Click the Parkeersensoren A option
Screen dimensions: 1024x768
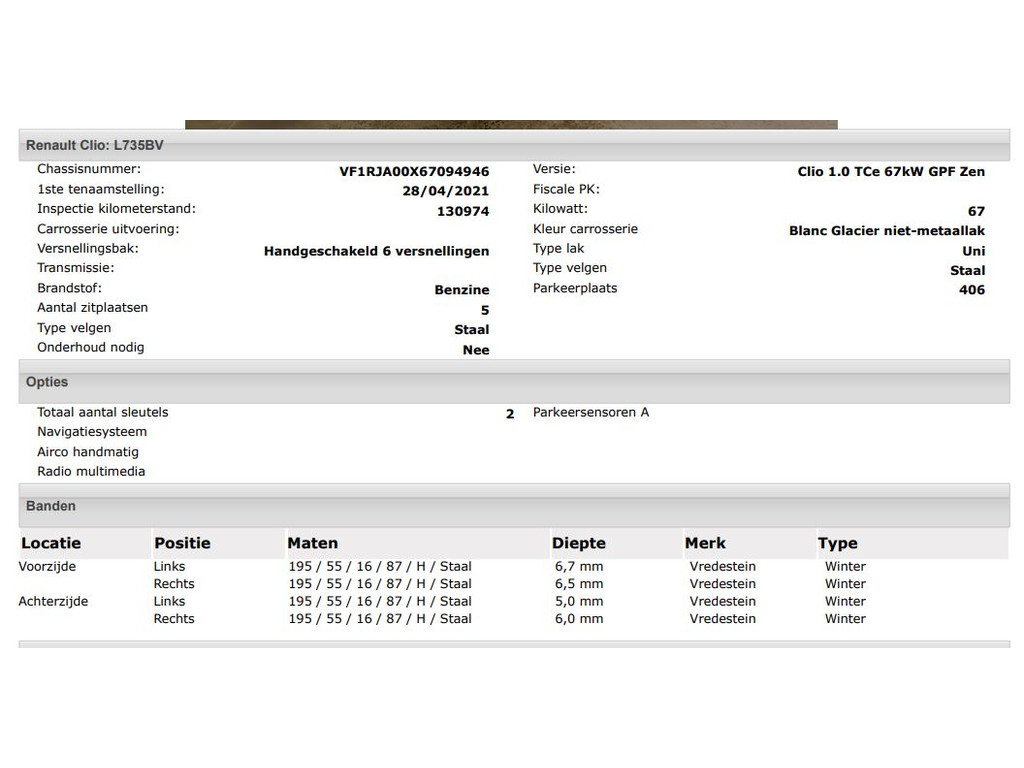coord(591,412)
